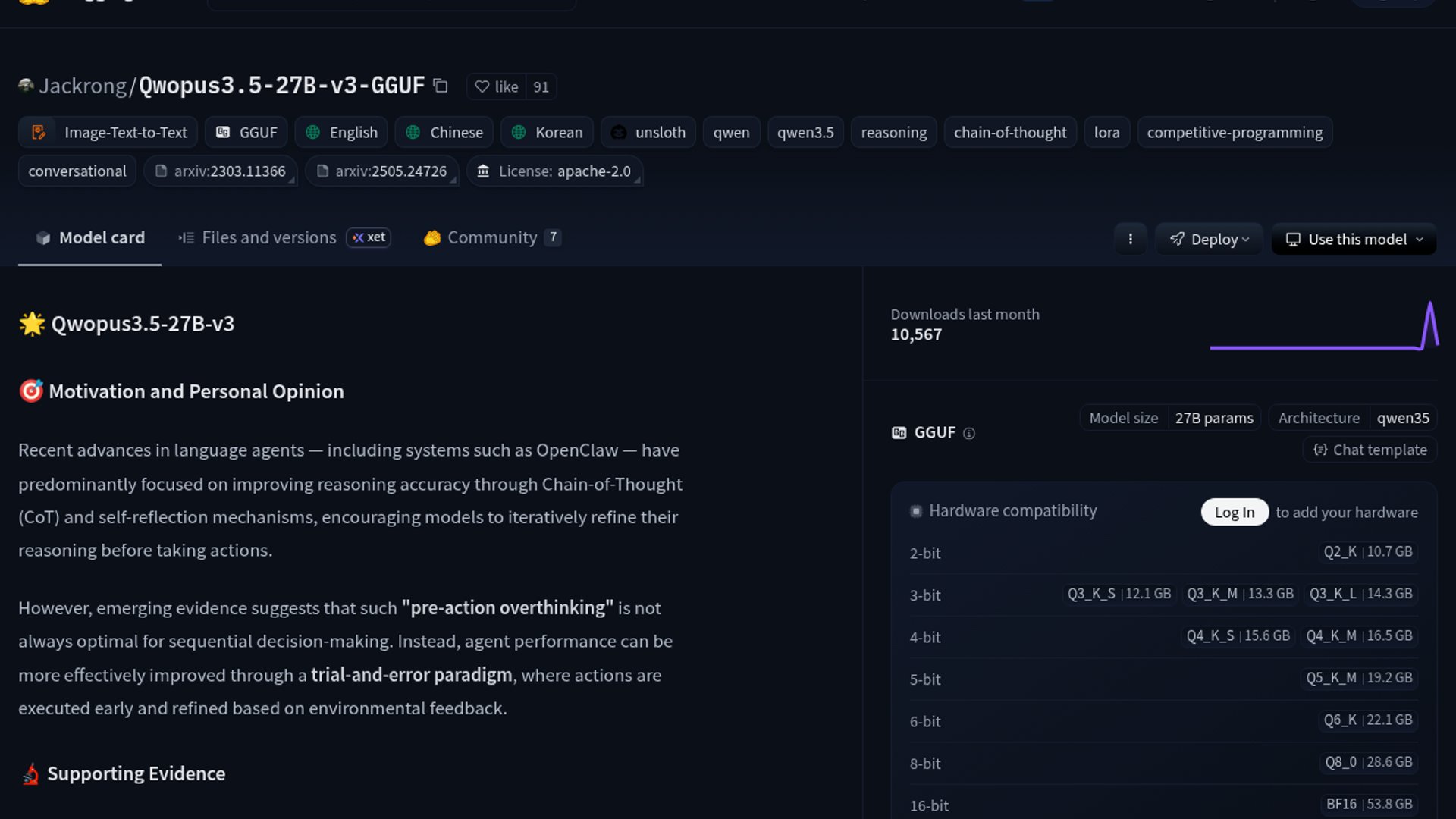Click the heart like button
This screenshot has width=1456, height=819.
[497, 86]
